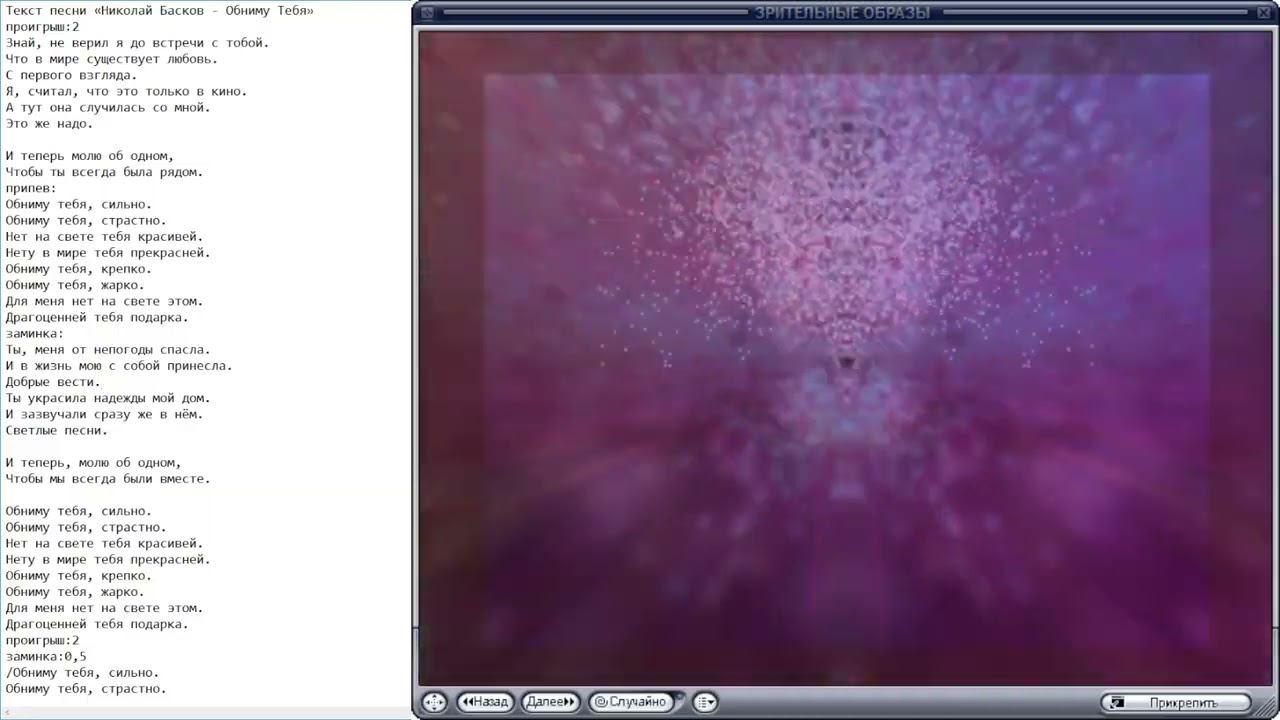Click the line "И зазвучали сразу же в нём."
Screen dimensions: 1280x720
click(x=104, y=414)
